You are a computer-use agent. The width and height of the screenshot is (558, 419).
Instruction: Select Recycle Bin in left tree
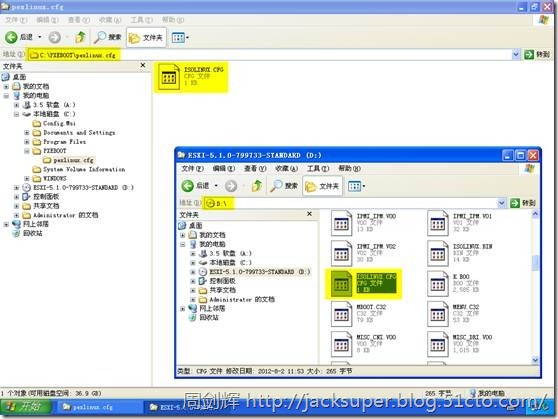pyautogui.click(x=27, y=234)
